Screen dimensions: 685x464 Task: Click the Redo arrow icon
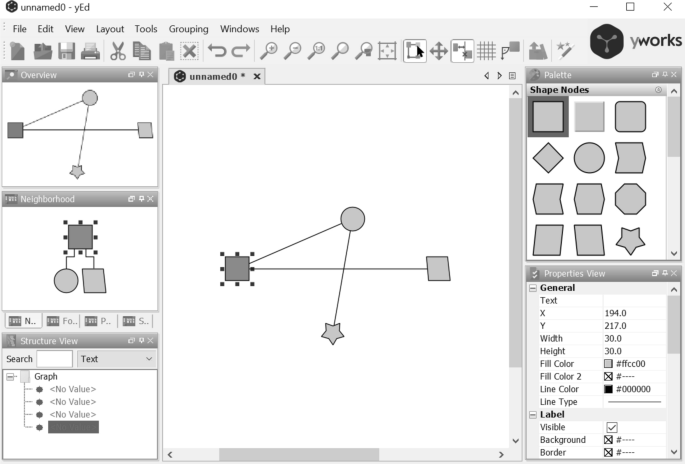(x=240, y=51)
